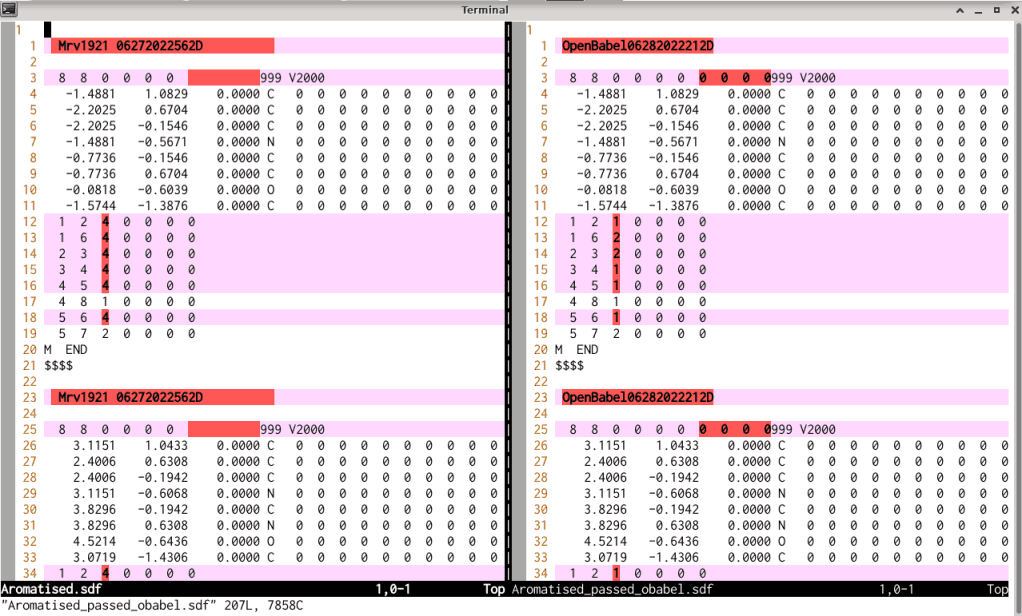1022x616 pixels.
Task: Click the Aromatised.sdf status bar
Action: 250,590
